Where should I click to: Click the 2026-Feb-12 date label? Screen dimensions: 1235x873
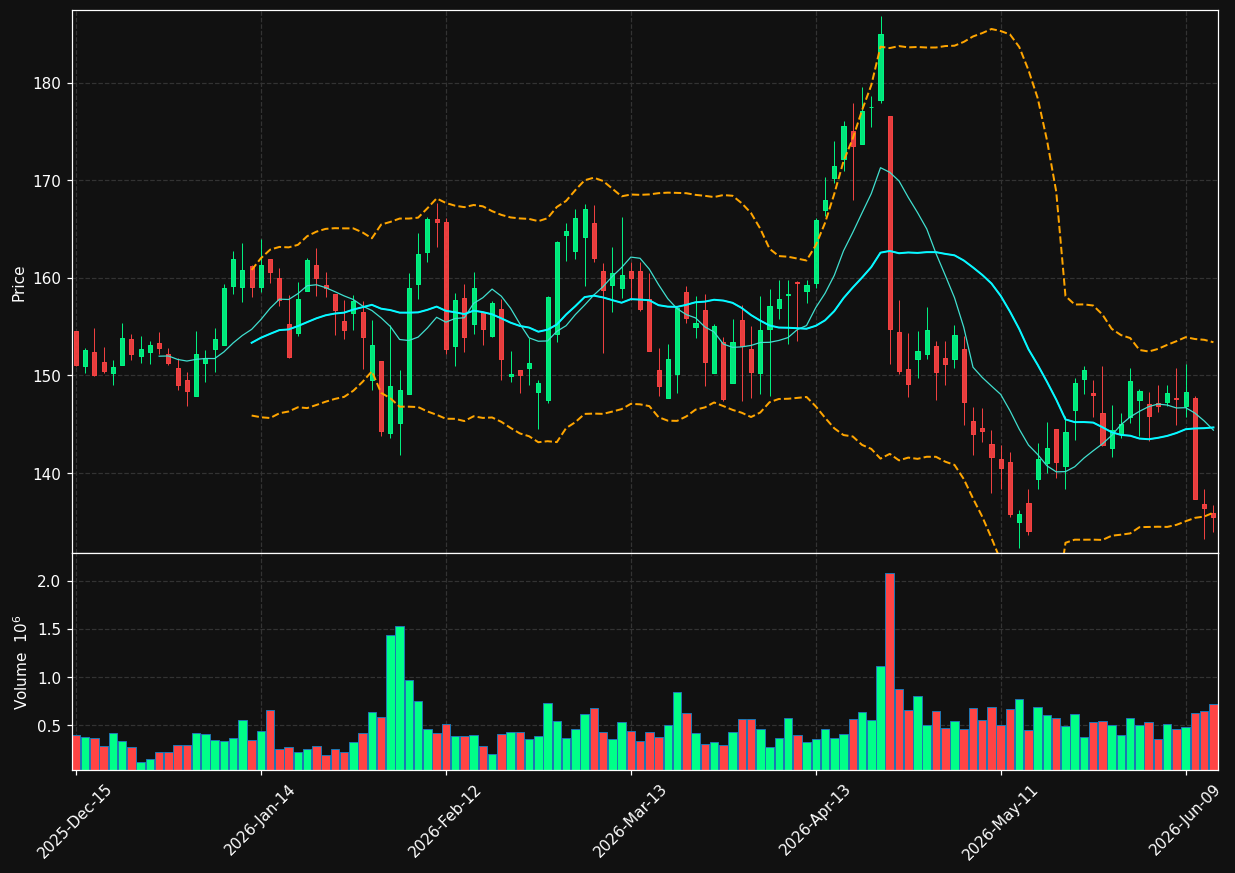click(x=445, y=820)
